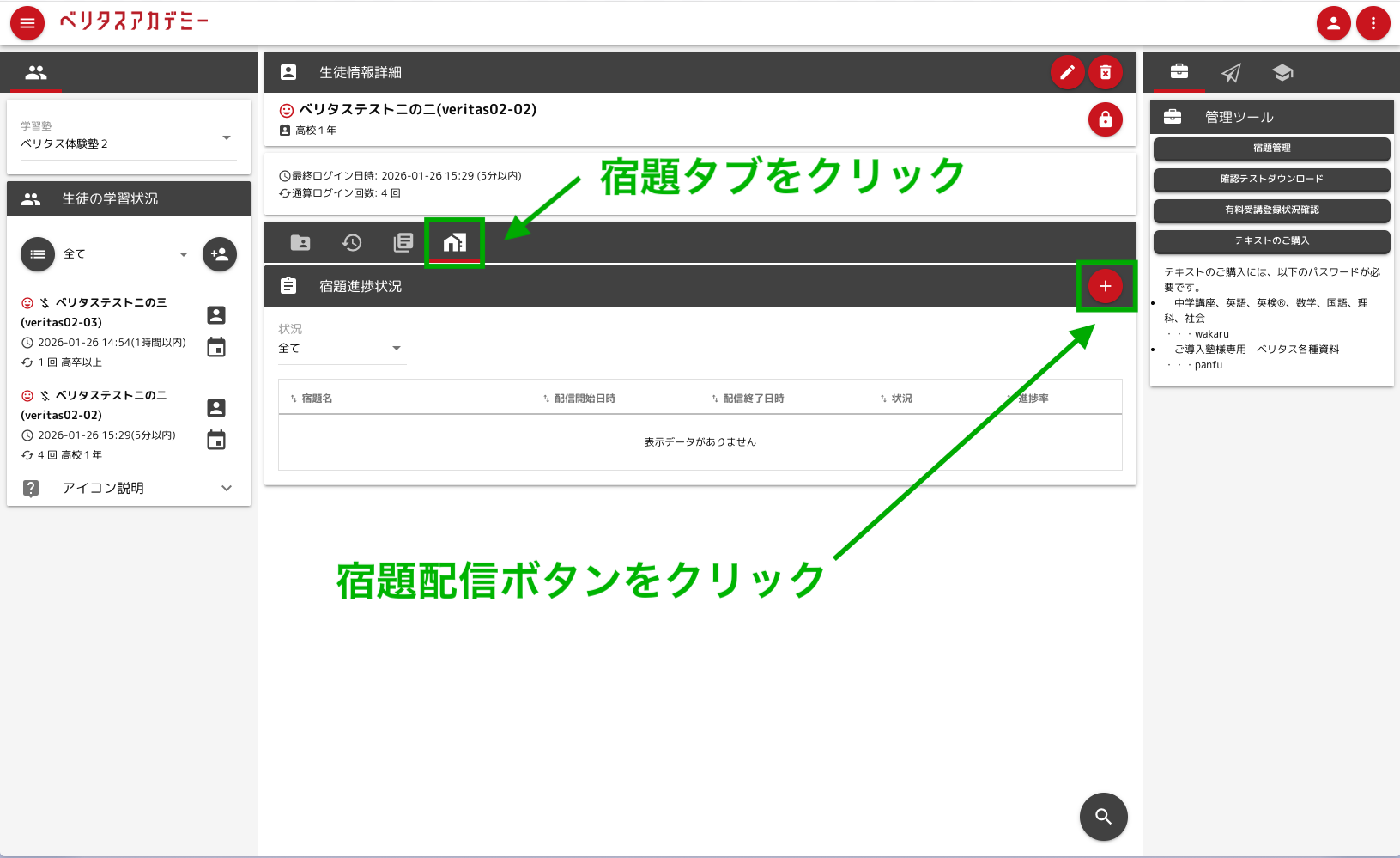Open the lock icon for veritas02-02
This screenshot has width=1400, height=858.
pos(1106,119)
